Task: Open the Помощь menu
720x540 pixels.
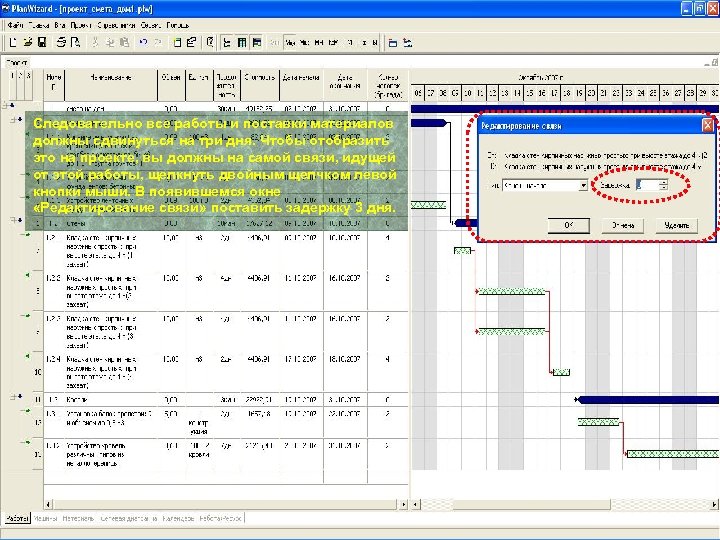Action: 177,25
